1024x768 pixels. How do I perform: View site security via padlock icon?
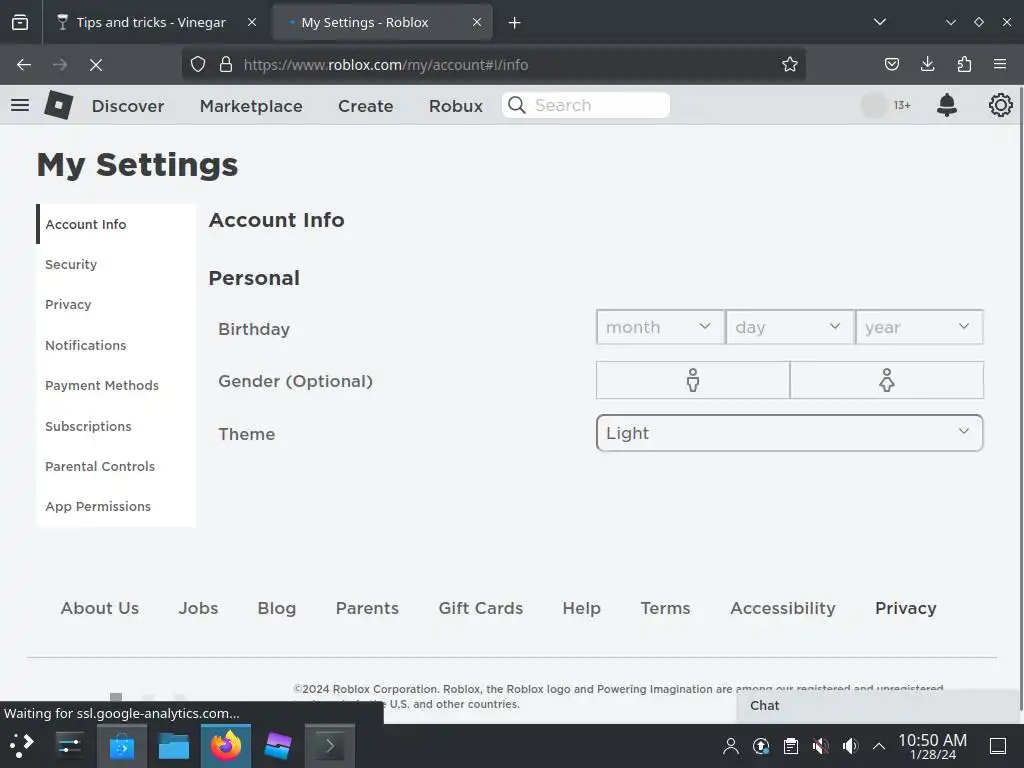point(226,65)
